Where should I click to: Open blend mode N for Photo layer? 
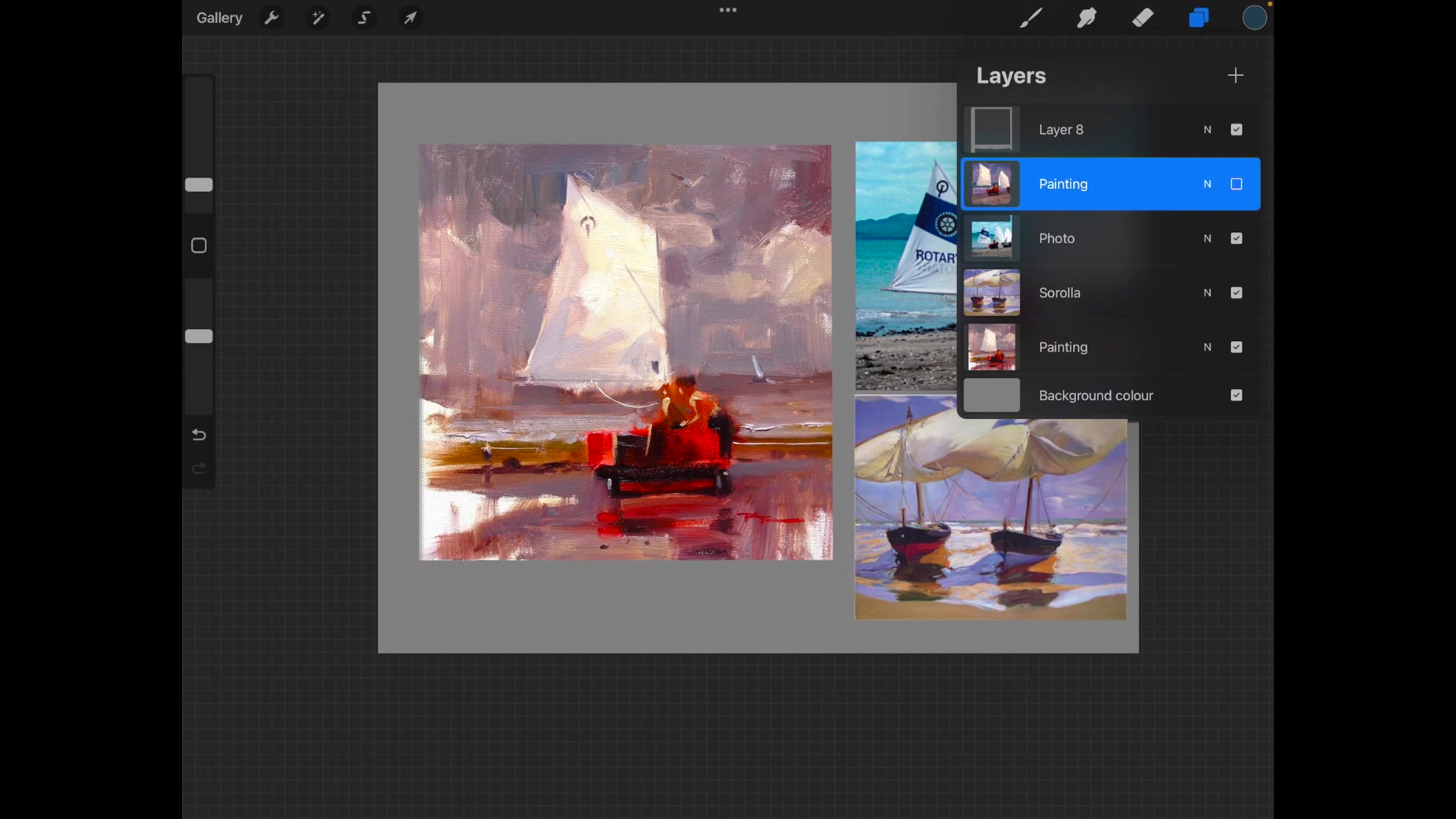tap(1208, 238)
